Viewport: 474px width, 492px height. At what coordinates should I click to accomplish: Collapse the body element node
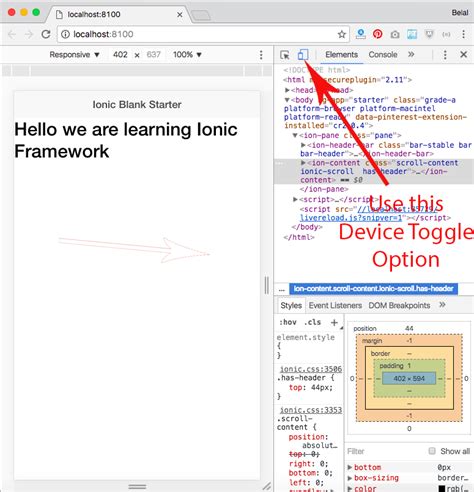point(287,100)
